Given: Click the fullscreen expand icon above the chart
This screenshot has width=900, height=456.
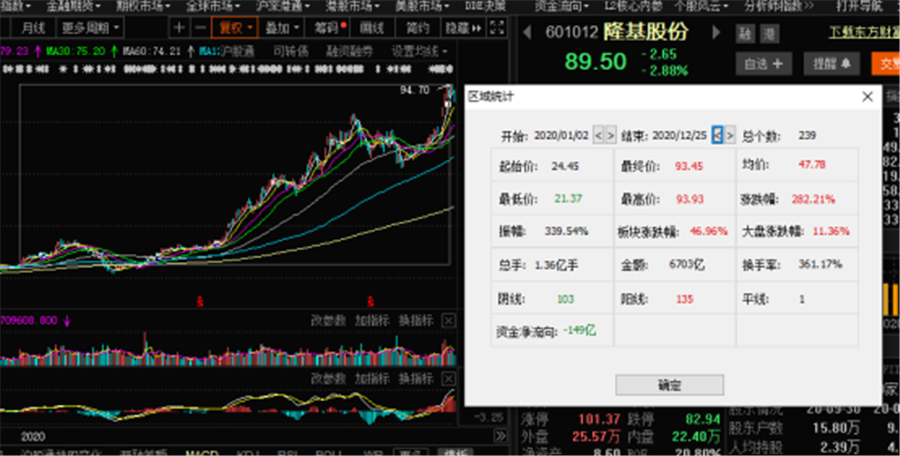Looking at the screenshot, I should click(506, 28).
